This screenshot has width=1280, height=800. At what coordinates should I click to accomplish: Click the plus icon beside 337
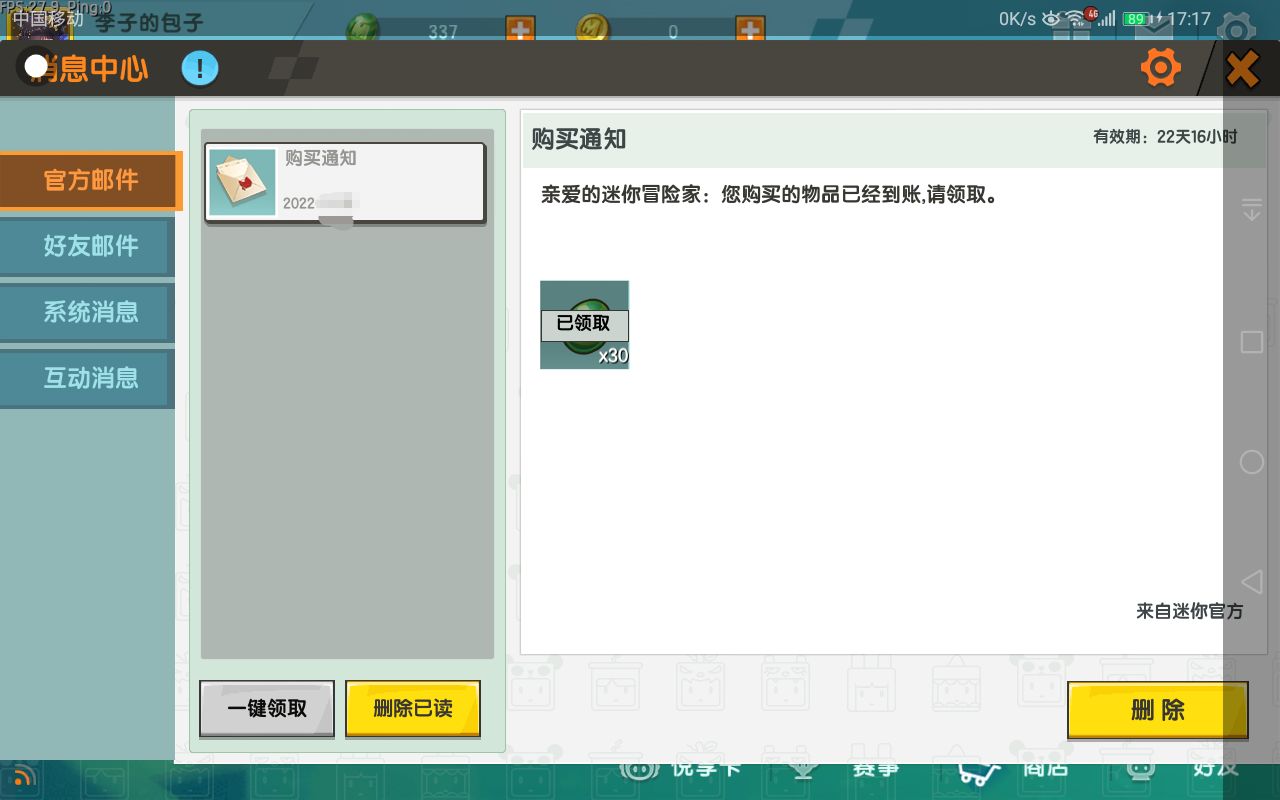coord(520,30)
